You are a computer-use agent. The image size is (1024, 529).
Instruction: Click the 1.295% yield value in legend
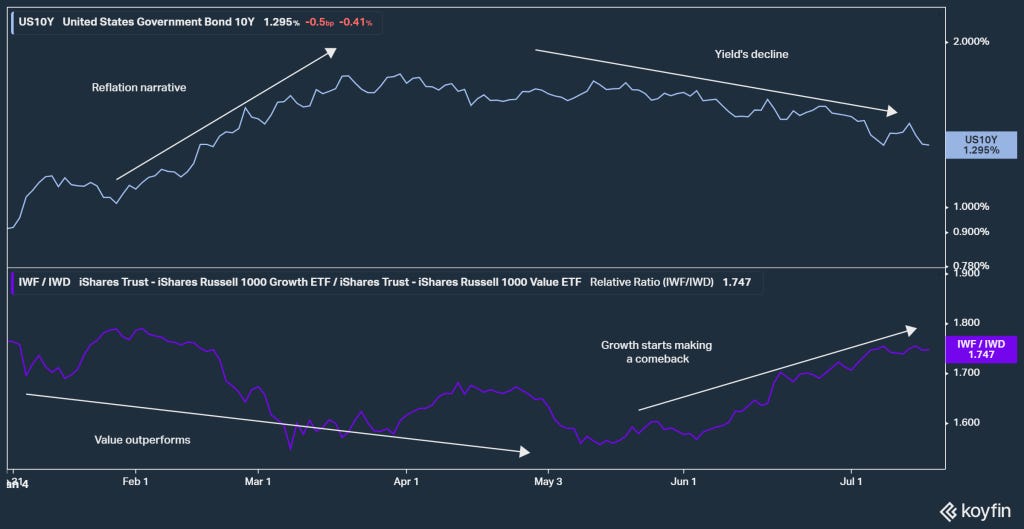281,22
